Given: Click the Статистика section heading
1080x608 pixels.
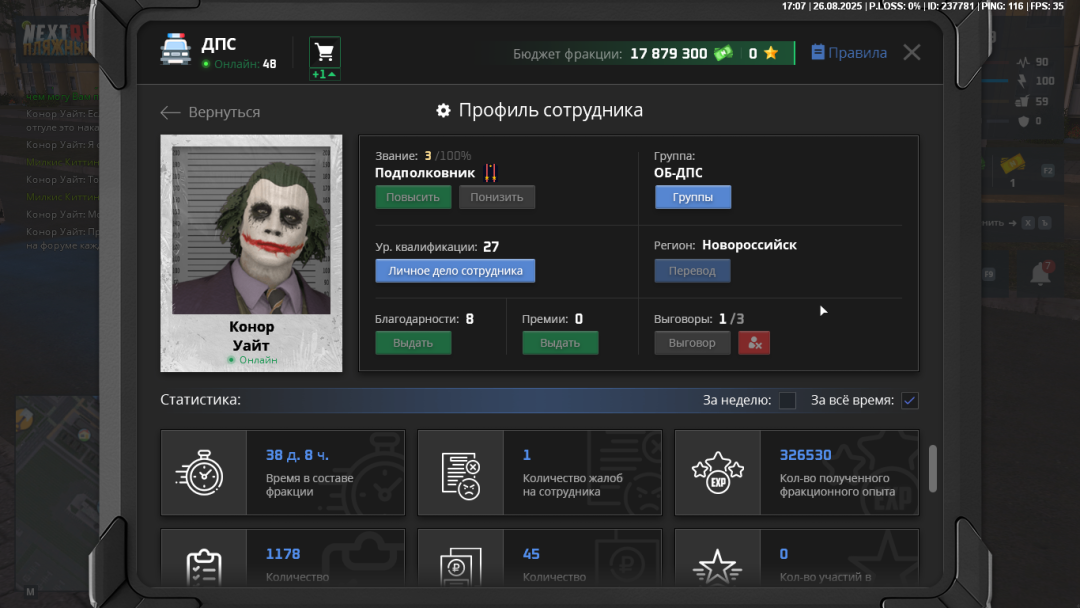Looking at the screenshot, I should 200,400.
